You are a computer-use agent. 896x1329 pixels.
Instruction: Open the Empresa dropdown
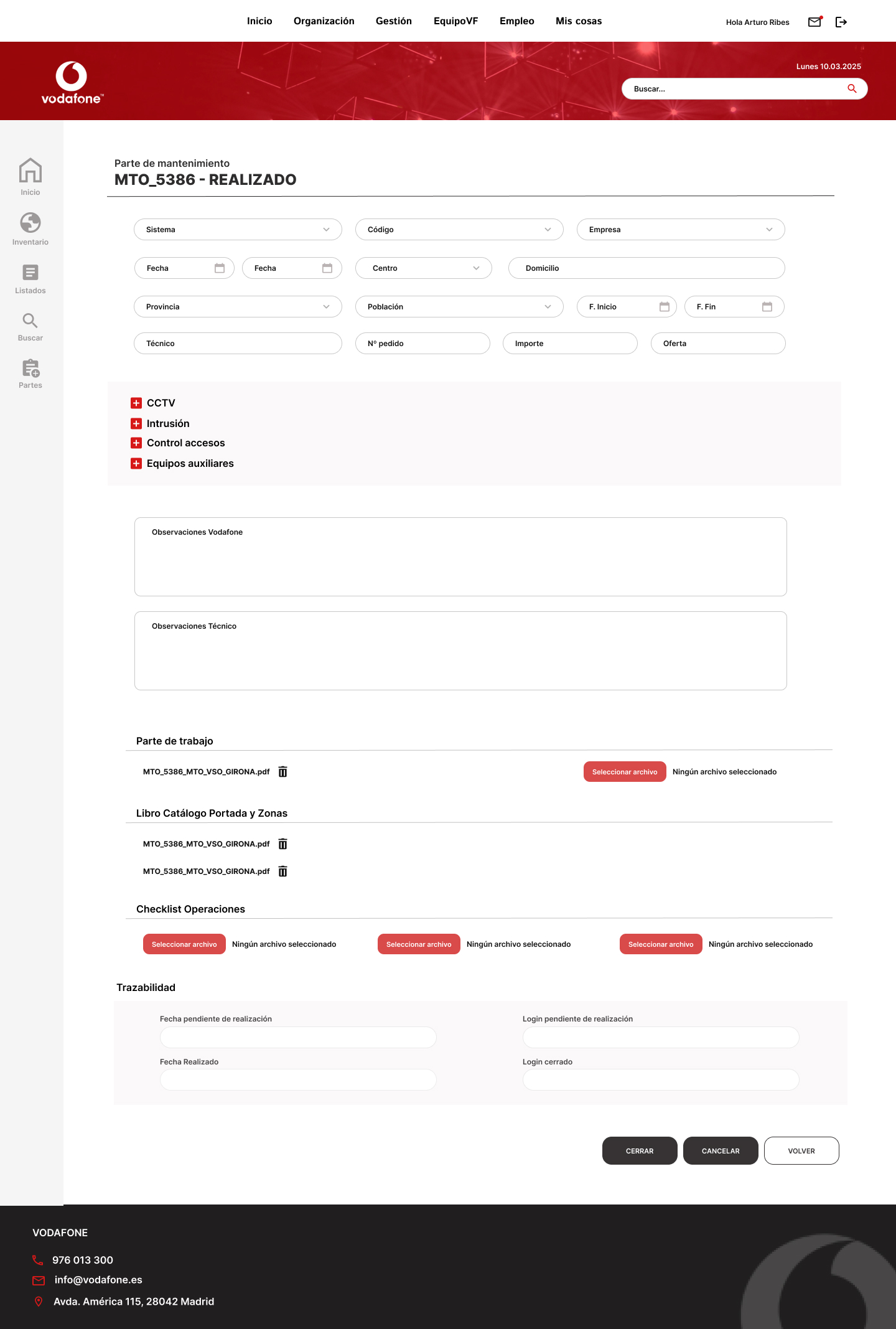tap(681, 230)
